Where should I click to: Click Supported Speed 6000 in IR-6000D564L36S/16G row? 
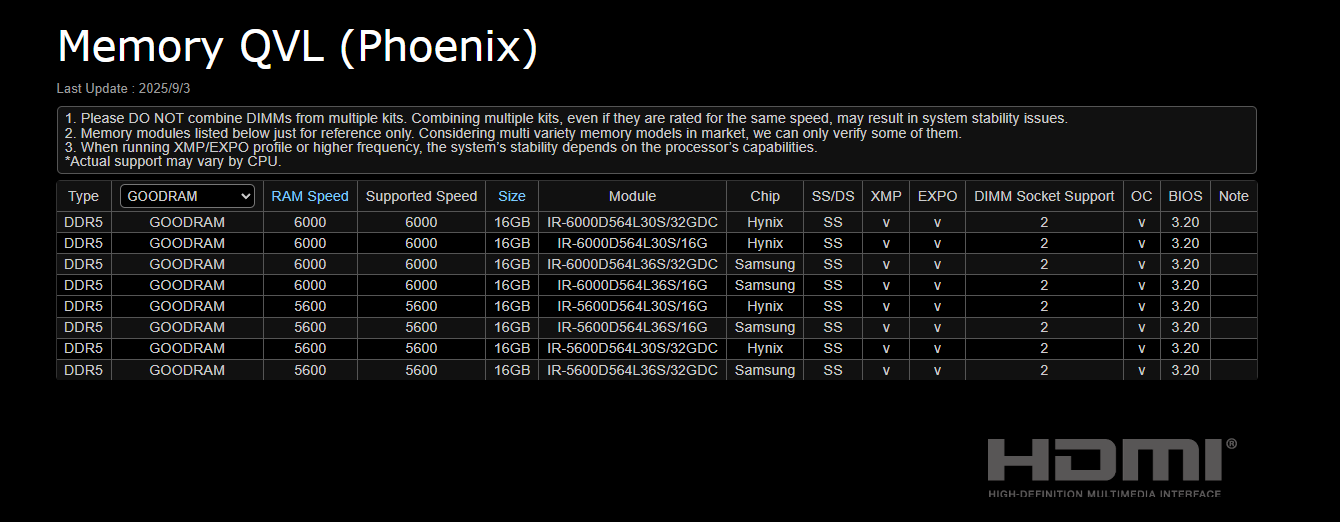point(421,285)
